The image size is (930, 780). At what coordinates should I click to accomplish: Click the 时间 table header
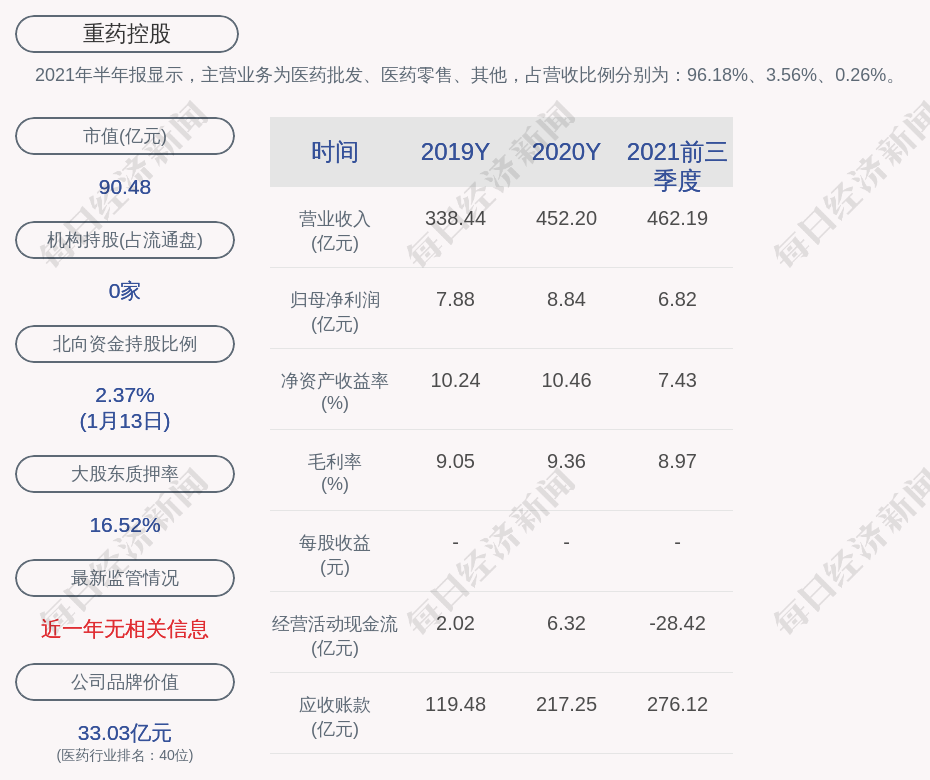[x=335, y=152]
